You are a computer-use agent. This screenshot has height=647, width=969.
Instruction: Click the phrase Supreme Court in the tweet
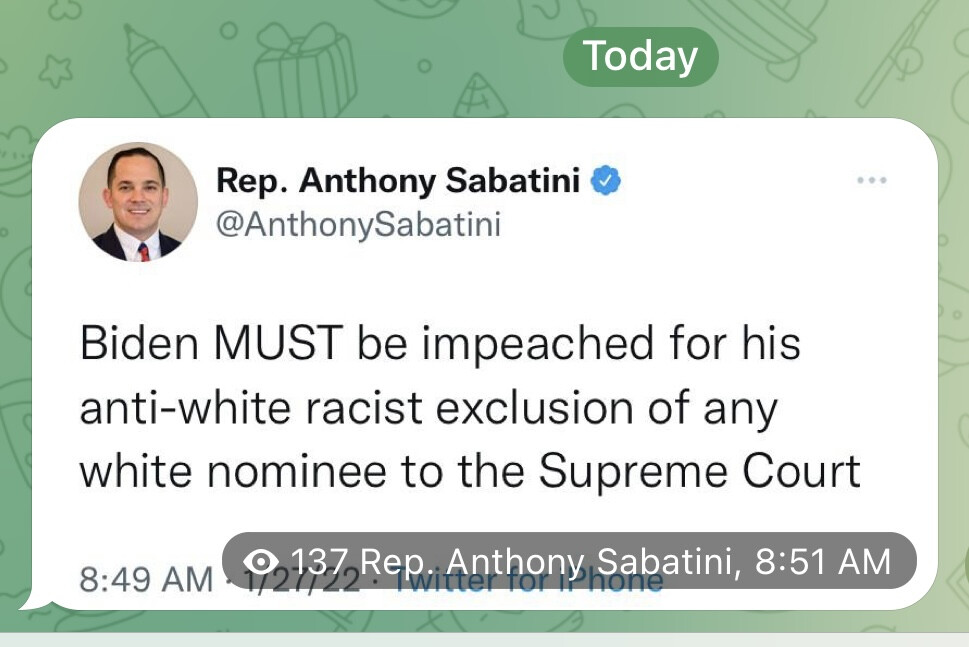coord(699,471)
